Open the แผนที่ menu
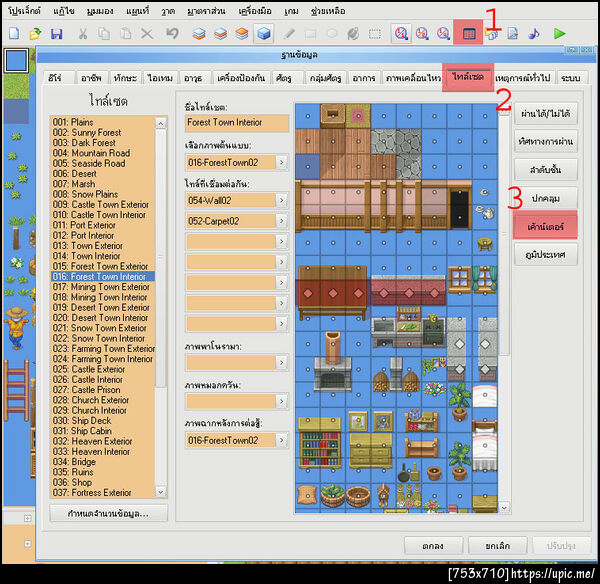Screen dimensions: 600x584 (137, 11)
